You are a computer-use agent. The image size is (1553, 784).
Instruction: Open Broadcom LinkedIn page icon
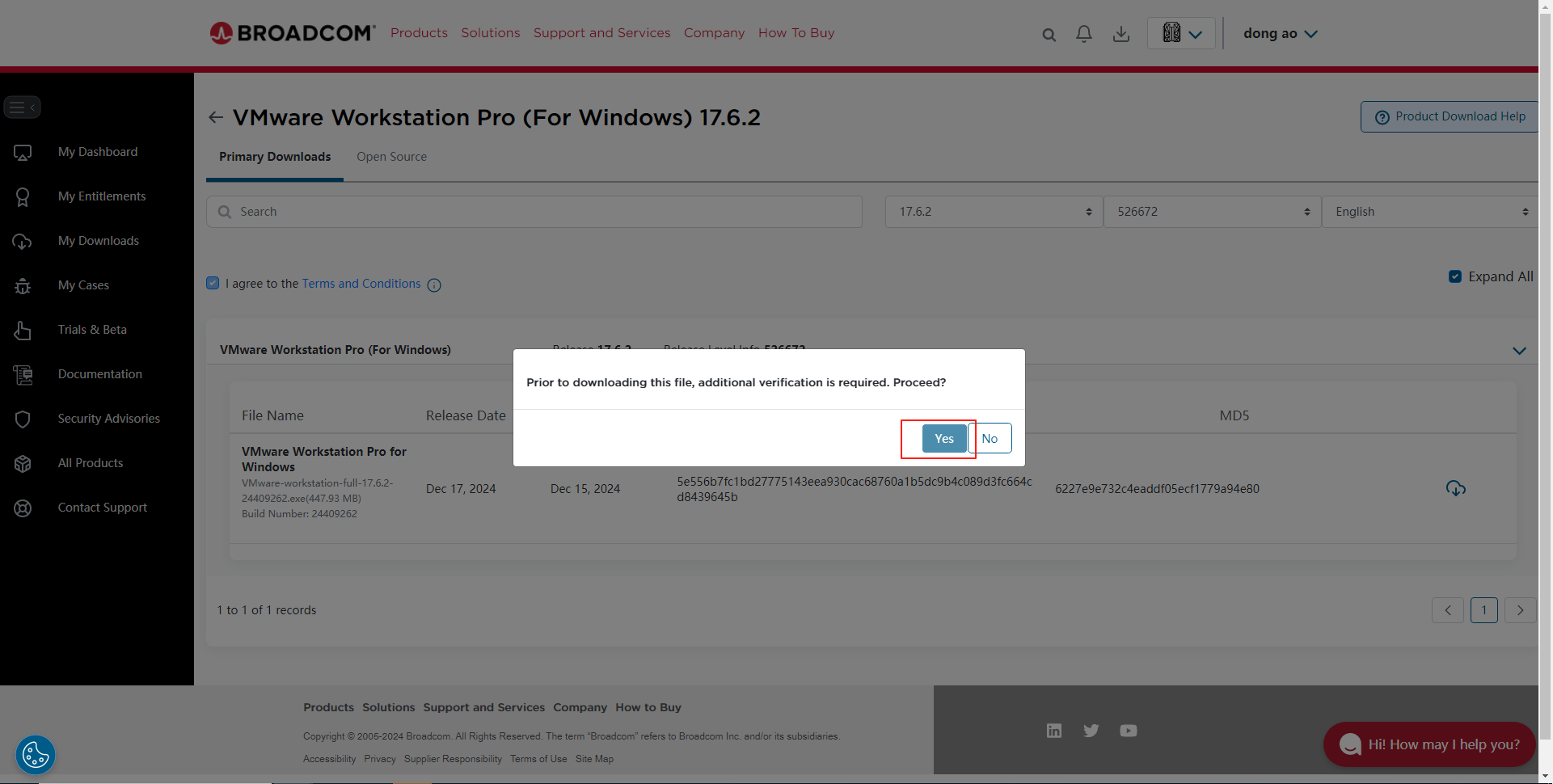[x=1054, y=731]
